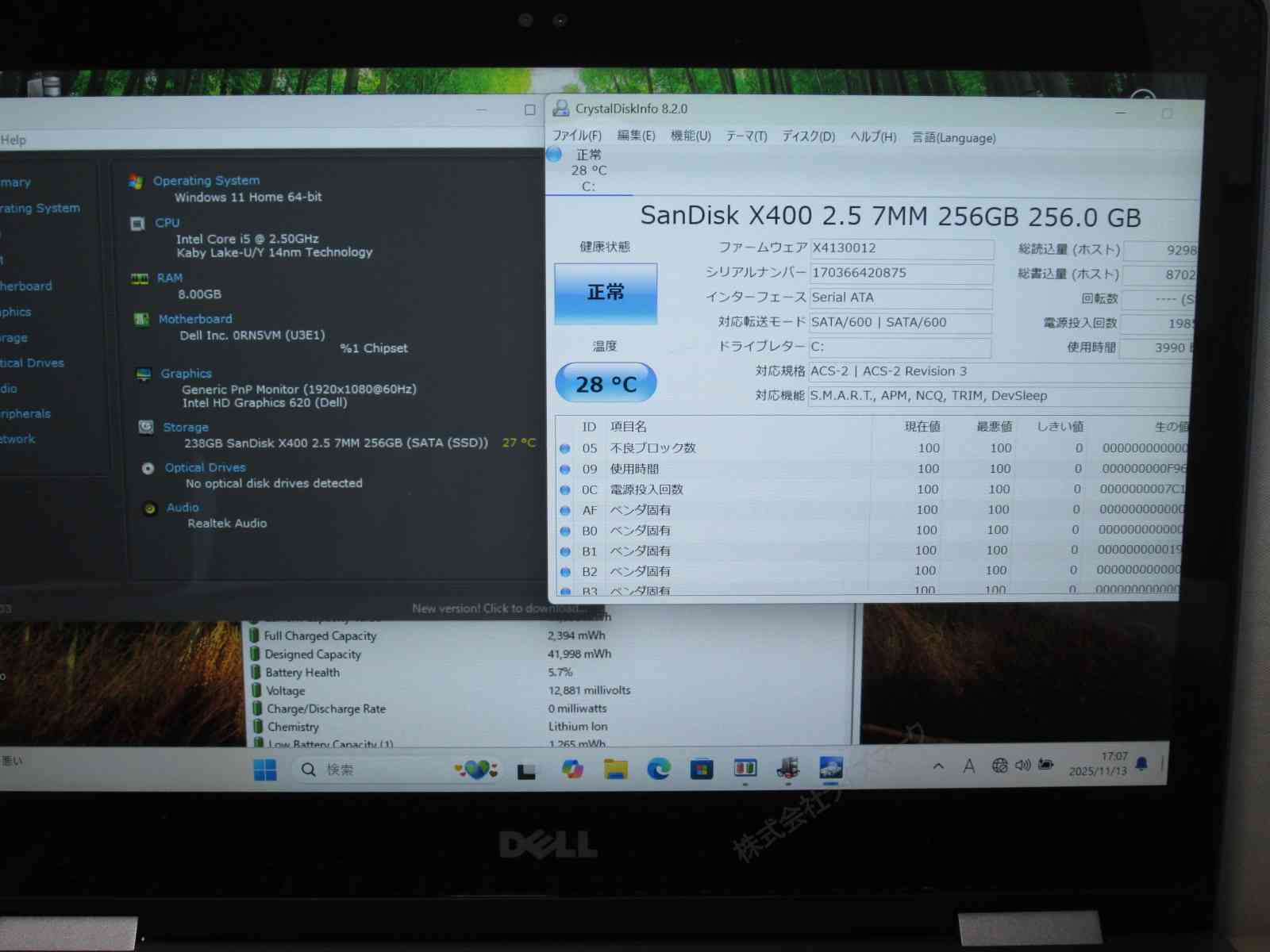Click the 28 °C temperature button
This screenshot has height=952, width=1270.
click(x=606, y=384)
